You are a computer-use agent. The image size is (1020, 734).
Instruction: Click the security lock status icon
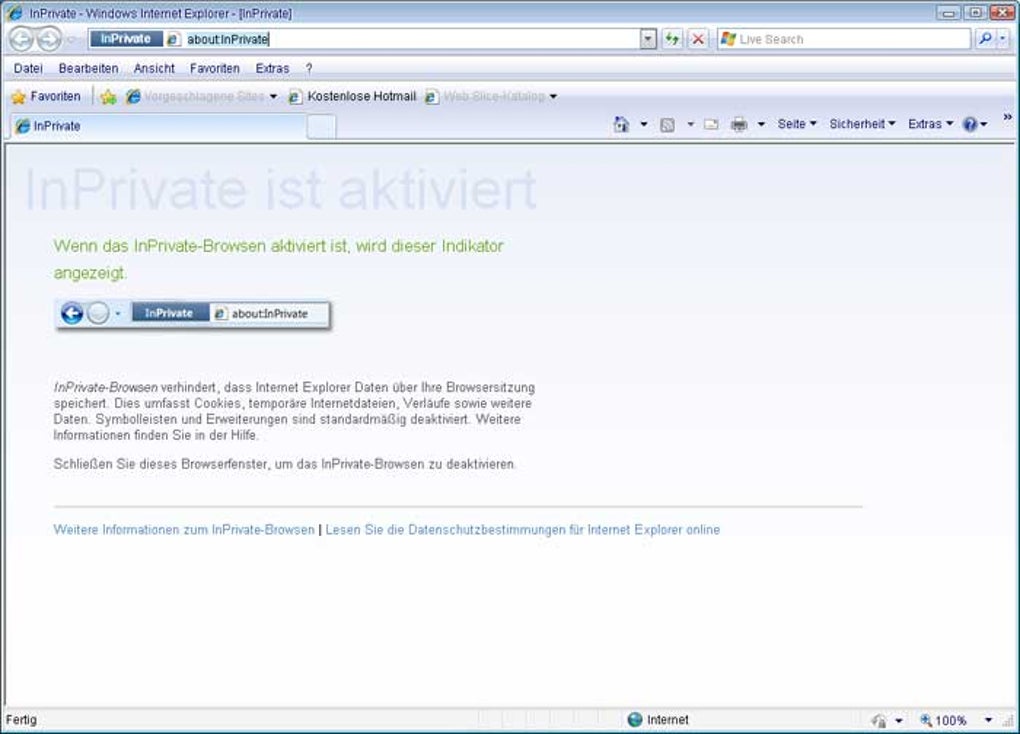point(879,720)
